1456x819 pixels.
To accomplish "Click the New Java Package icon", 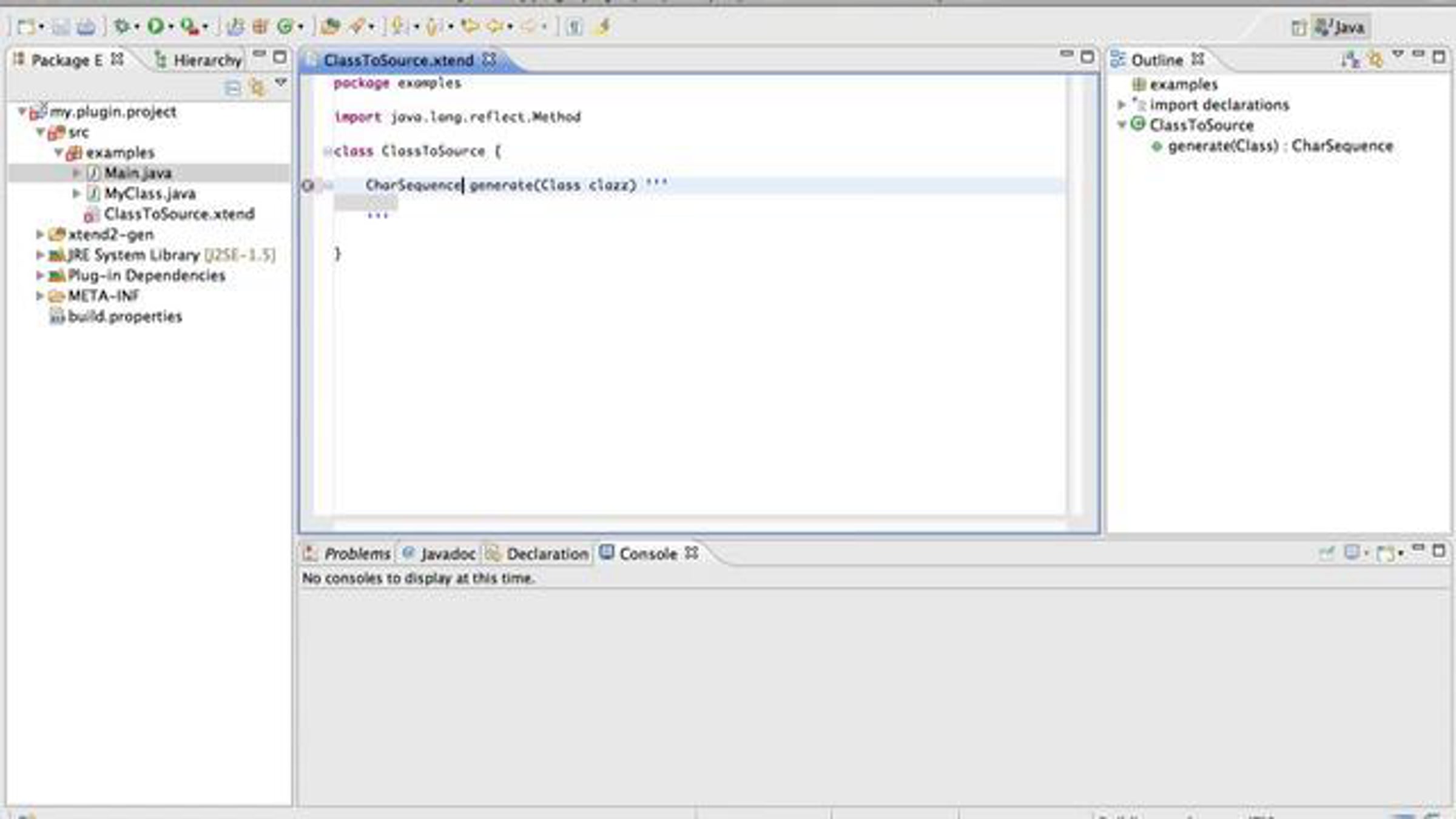I will (x=260, y=27).
